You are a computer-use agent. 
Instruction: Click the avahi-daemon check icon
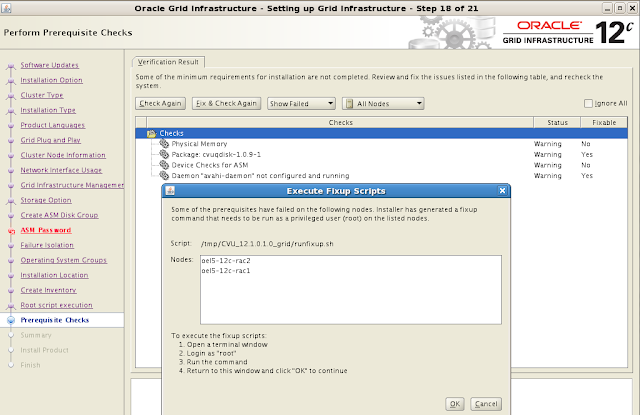tap(164, 175)
